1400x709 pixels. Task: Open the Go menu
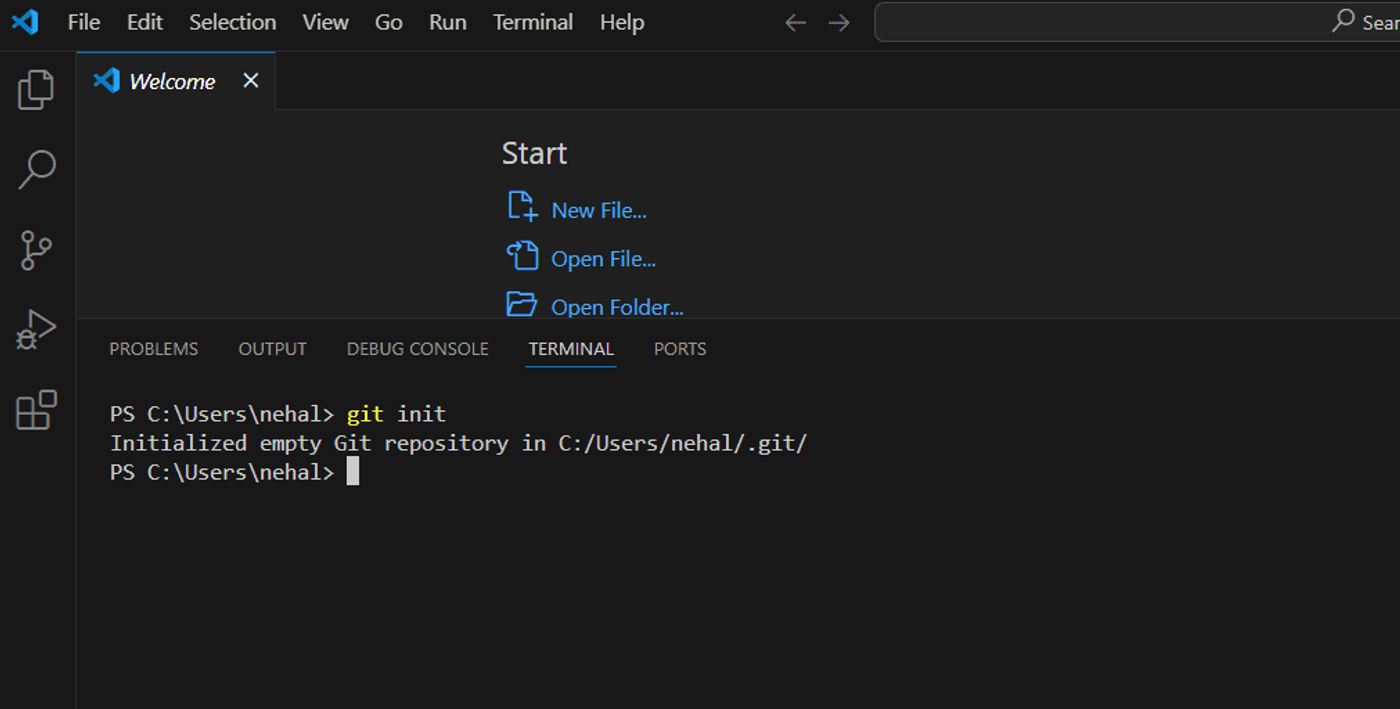pyautogui.click(x=389, y=22)
